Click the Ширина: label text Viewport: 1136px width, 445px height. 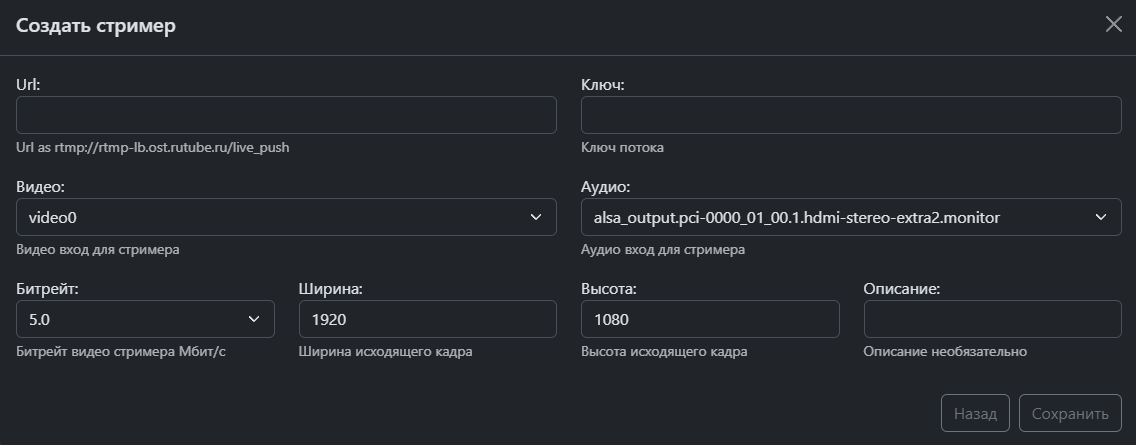click(330, 289)
